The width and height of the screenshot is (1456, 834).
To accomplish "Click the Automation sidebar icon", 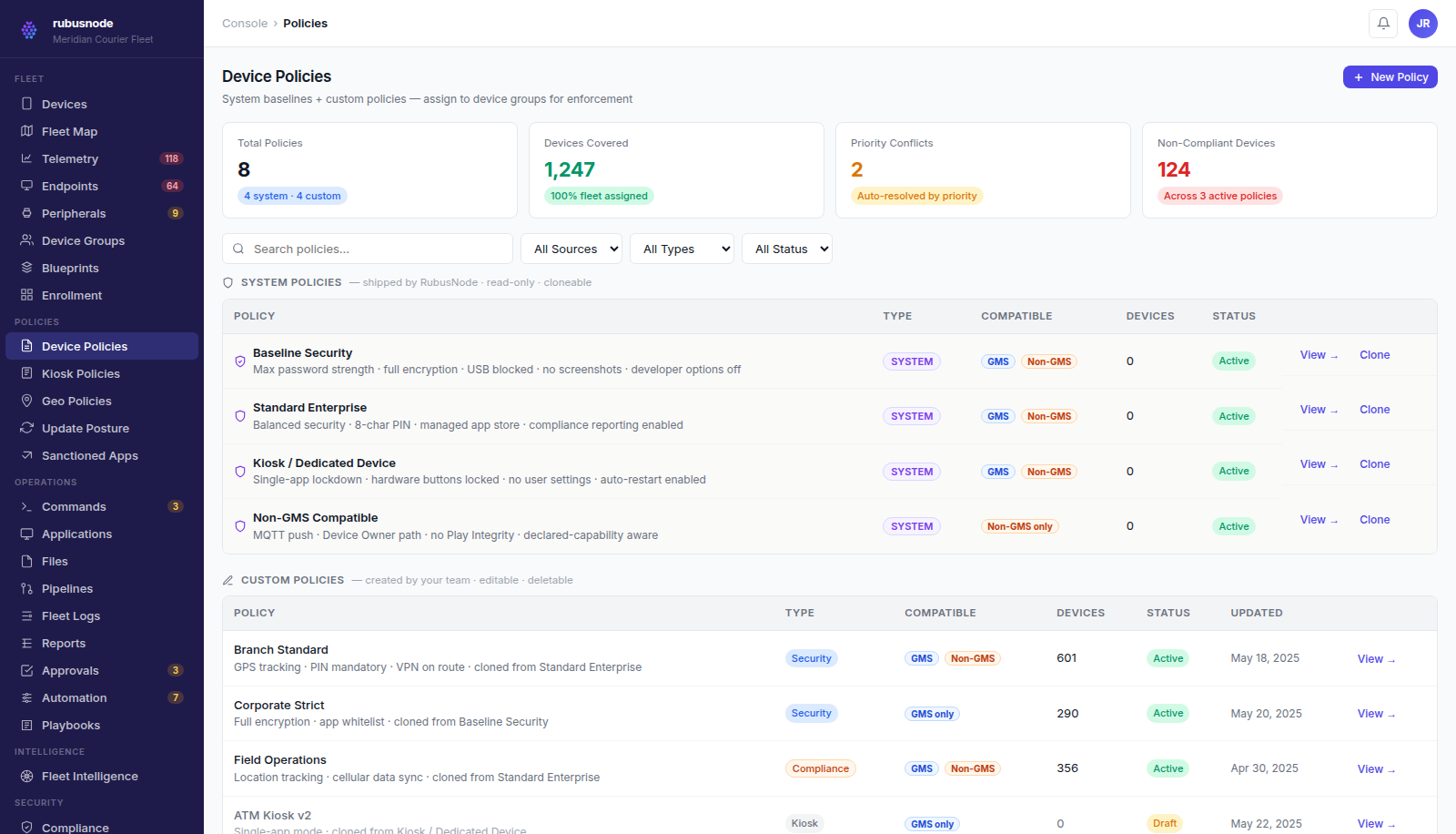I will pos(27,697).
